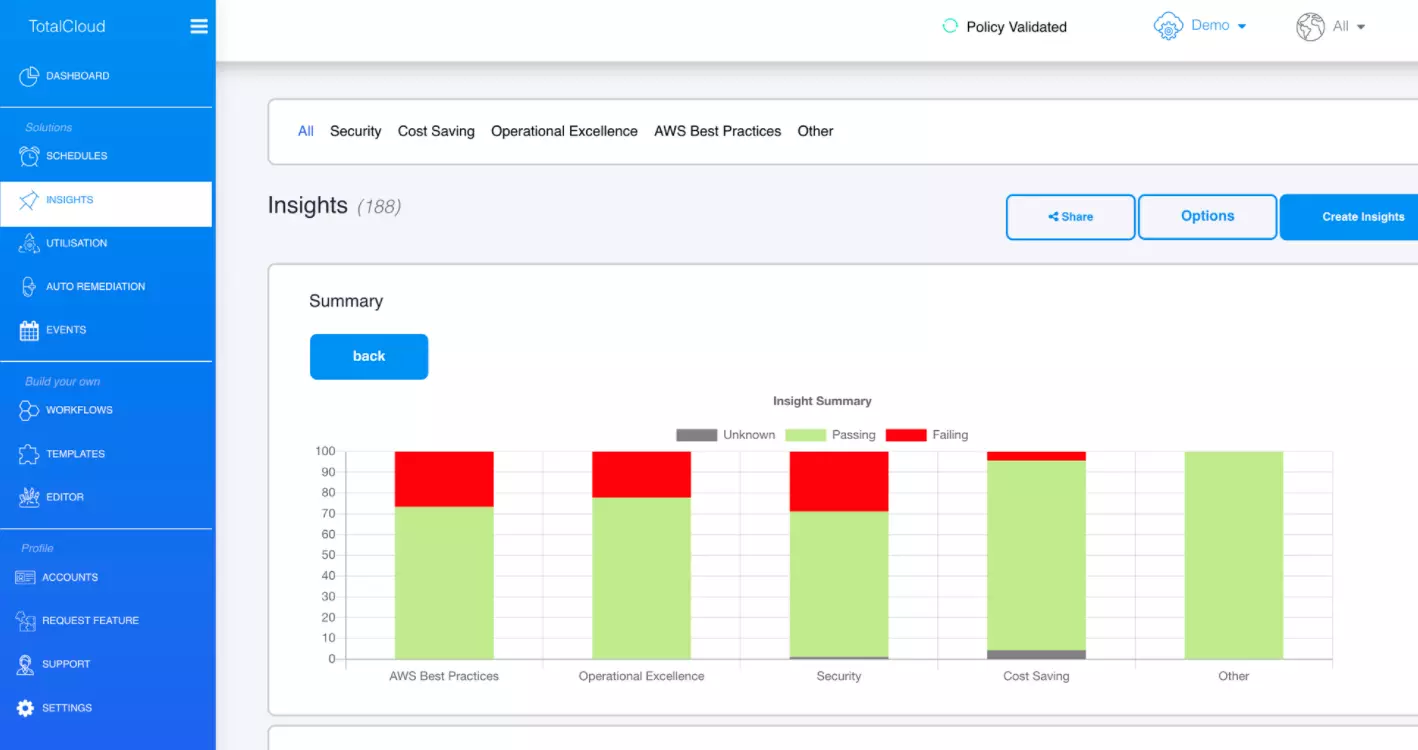Collapse the sidebar using the hamburger menu
The height and width of the screenshot is (750, 1418).
pyautogui.click(x=199, y=27)
